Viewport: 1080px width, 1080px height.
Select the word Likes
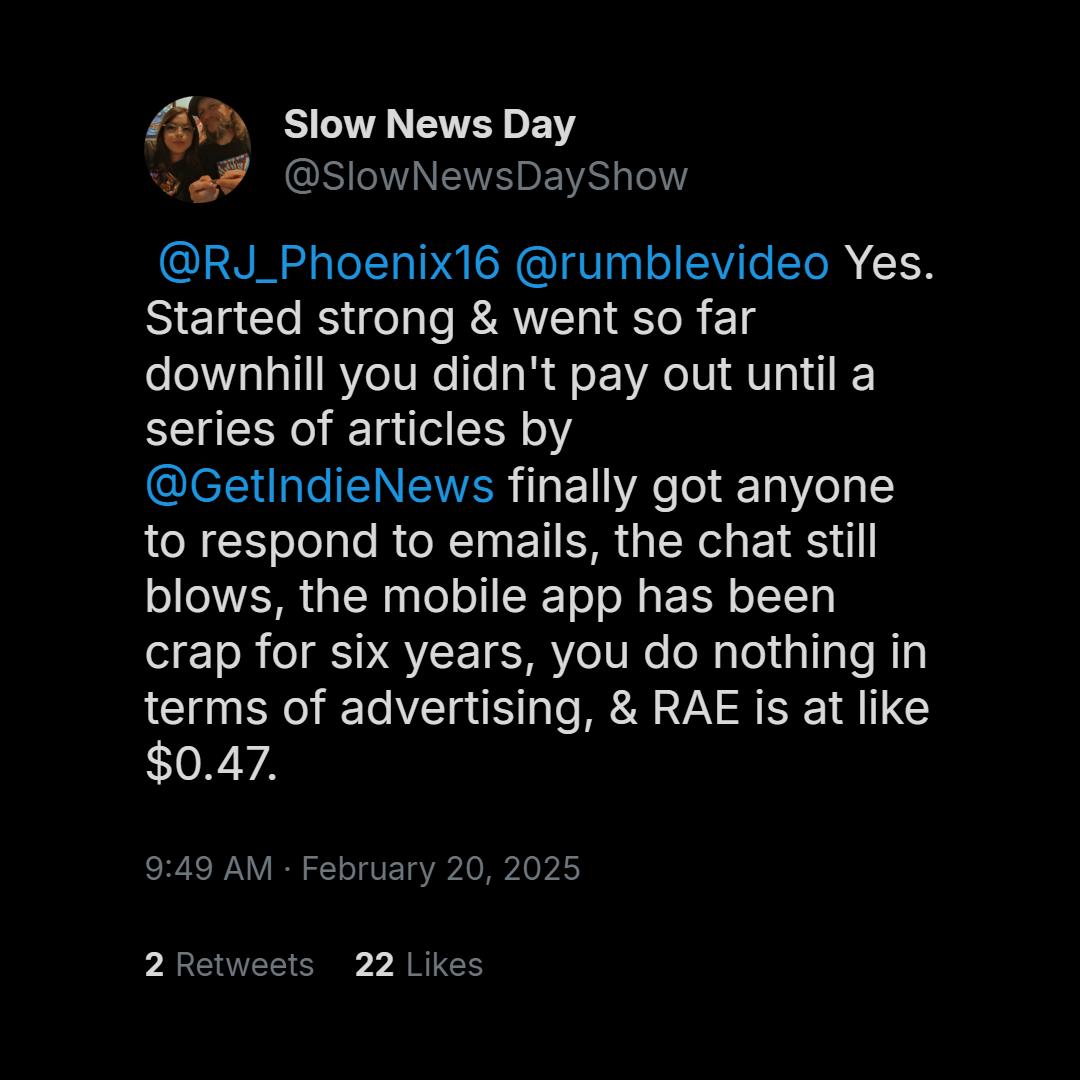pos(444,964)
